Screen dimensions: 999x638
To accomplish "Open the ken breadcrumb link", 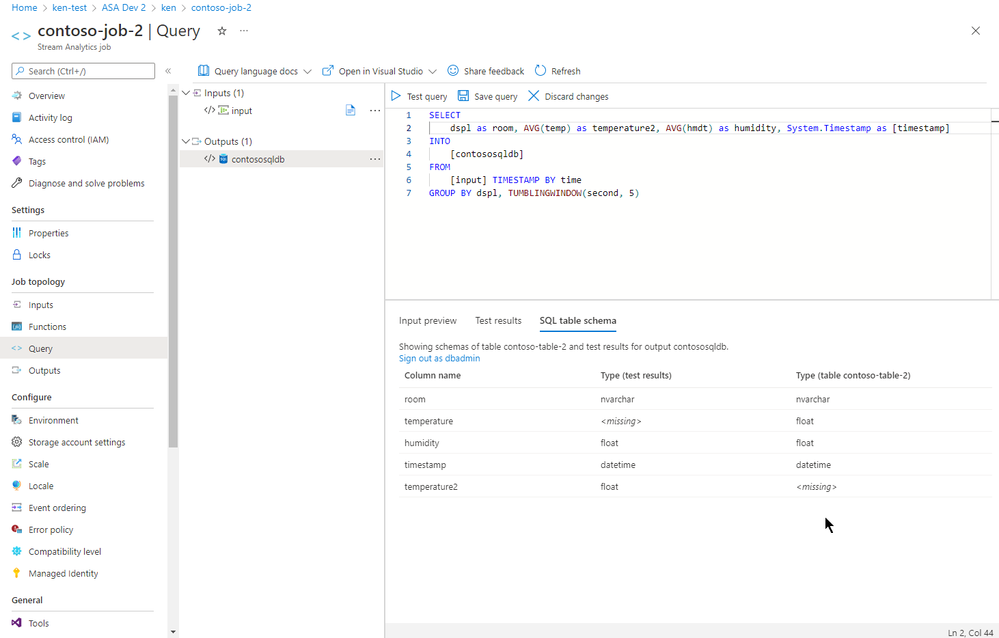I will (x=168, y=8).
